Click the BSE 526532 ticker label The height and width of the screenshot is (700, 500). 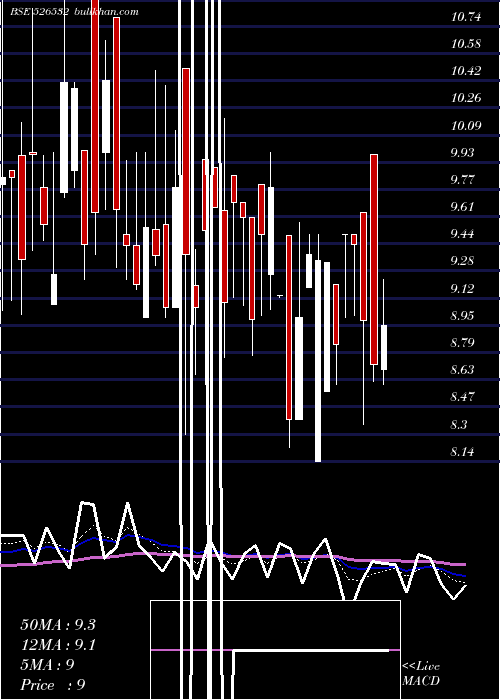coord(40,12)
